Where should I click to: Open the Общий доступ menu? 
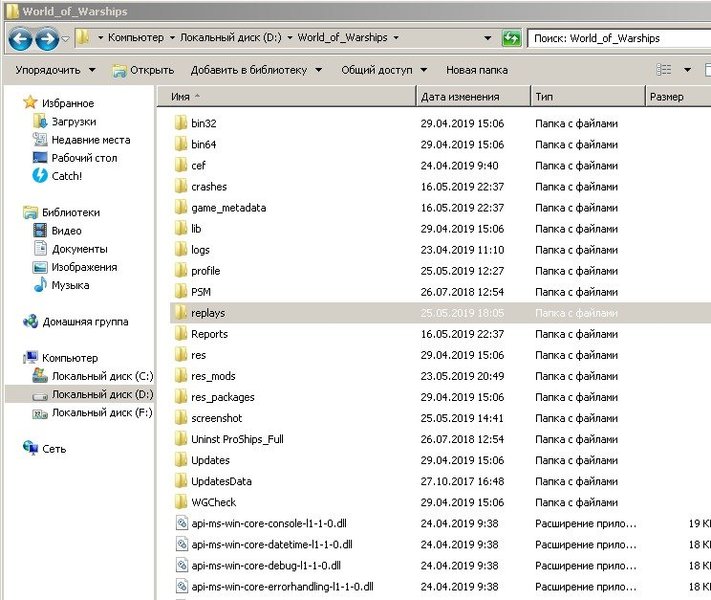click(384, 70)
